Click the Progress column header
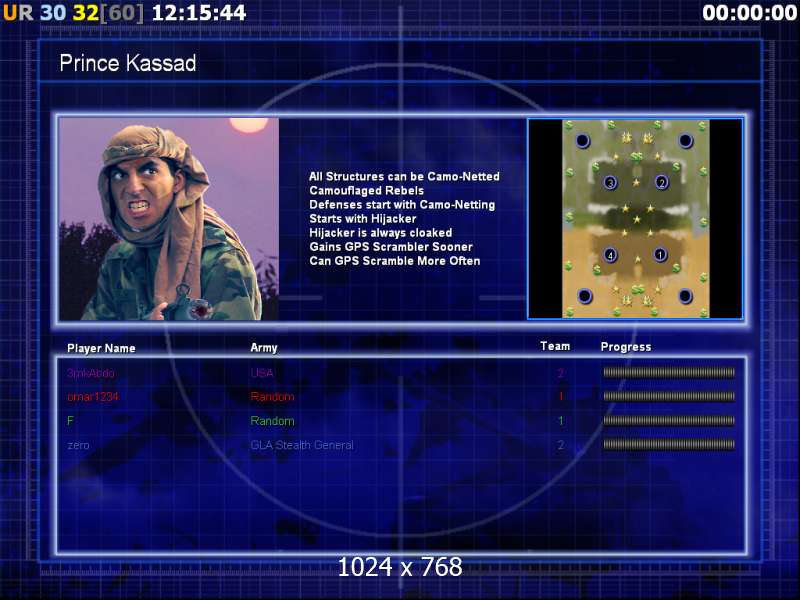The width and height of the screenshot is (800, 600). pos(626,347)
